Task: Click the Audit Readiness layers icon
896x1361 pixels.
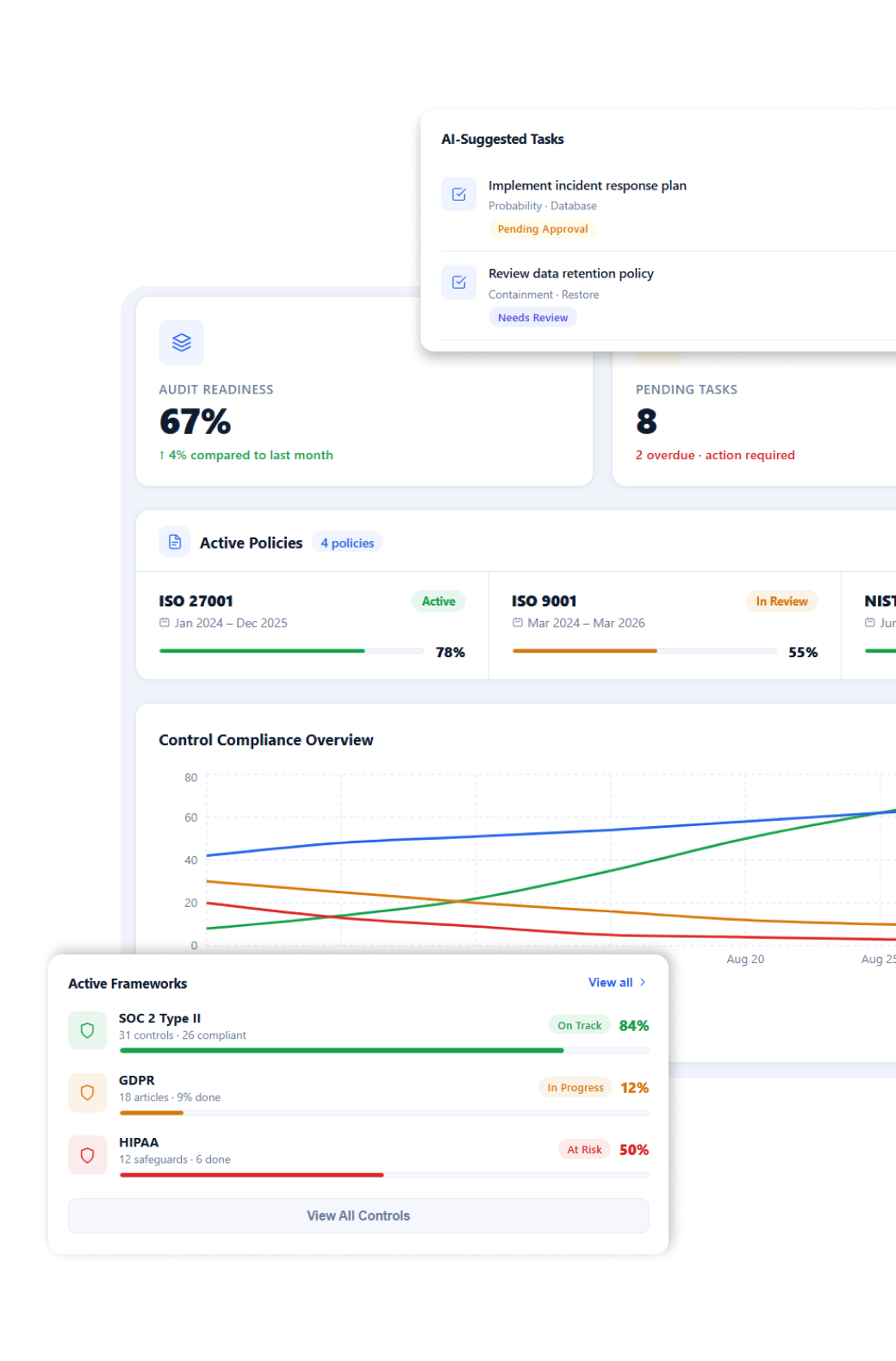Action: point(181,342)
